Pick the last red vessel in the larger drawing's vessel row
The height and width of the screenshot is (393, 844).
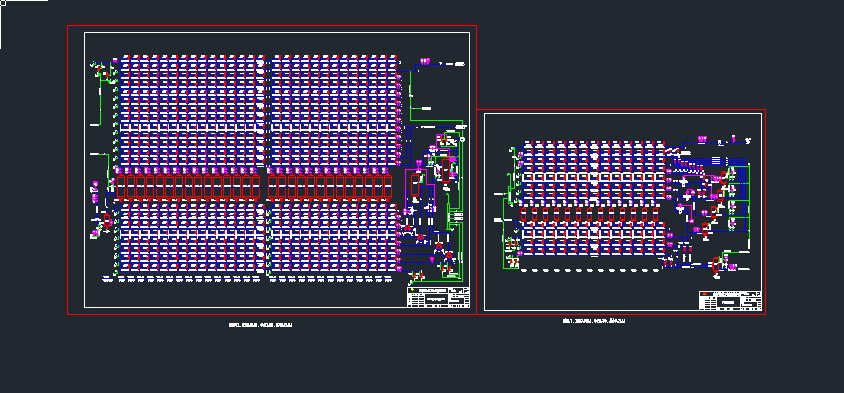click(388, 186)
